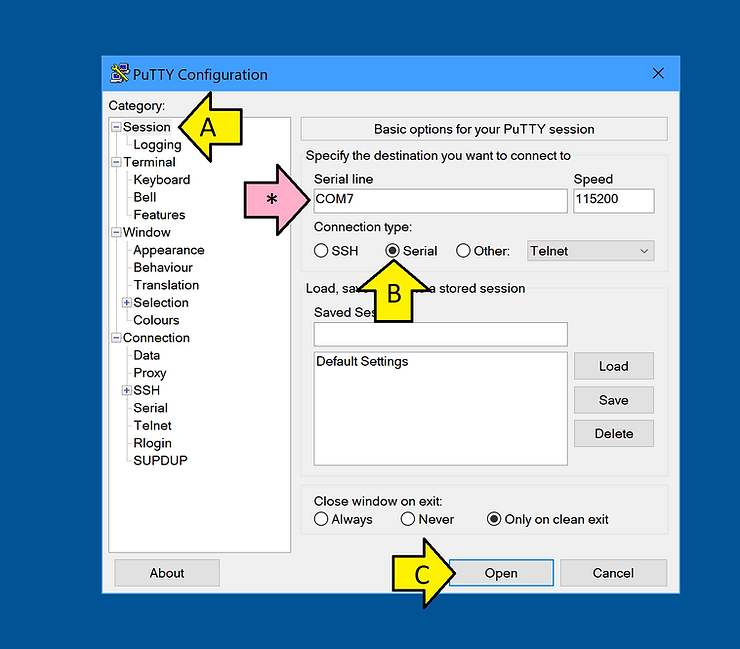Set close window on exit to Always

pos(321,519)
